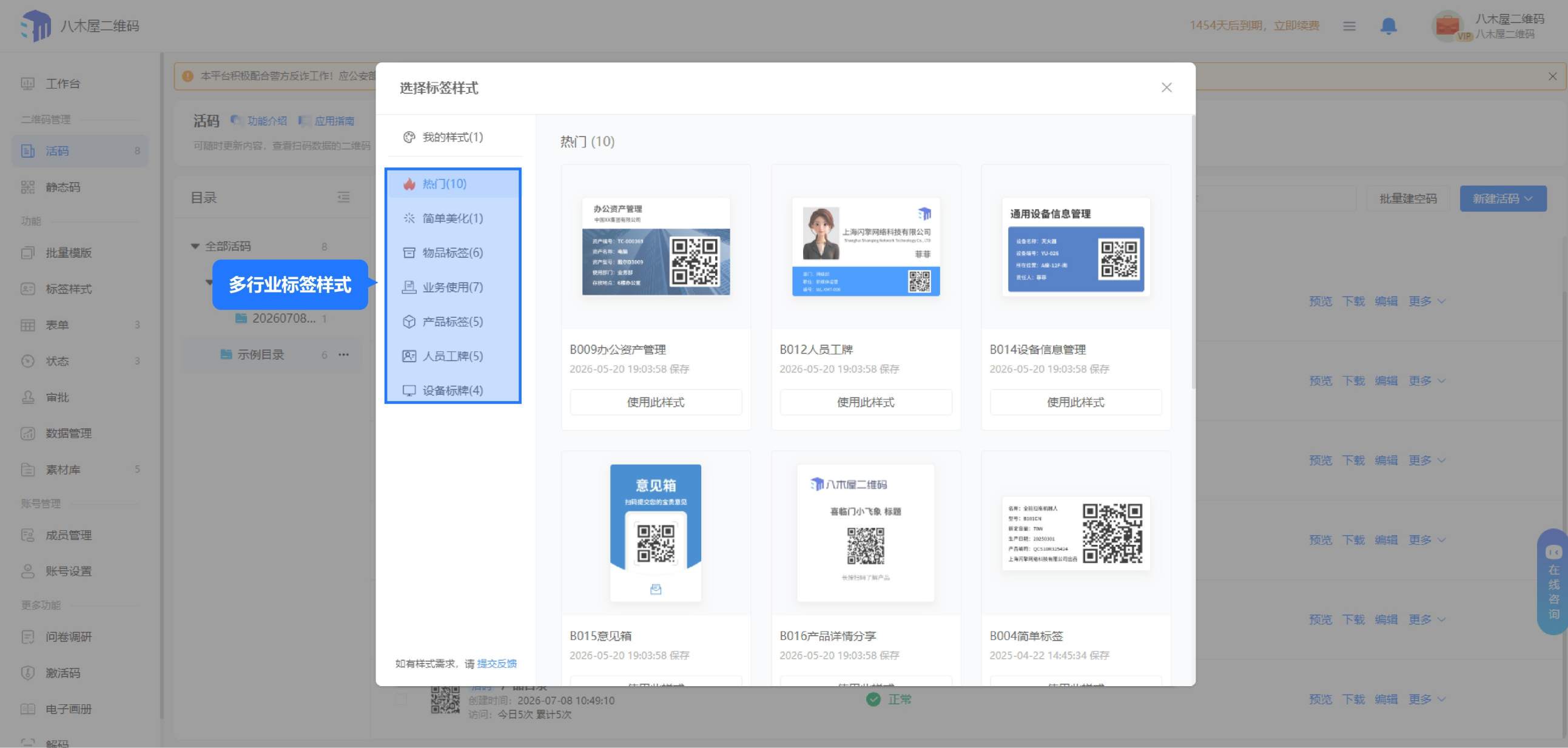The image size is (1568, 748).
Task: Select the 业务使用(7) category
Action: pyautogui.click(x=454, y=287)
